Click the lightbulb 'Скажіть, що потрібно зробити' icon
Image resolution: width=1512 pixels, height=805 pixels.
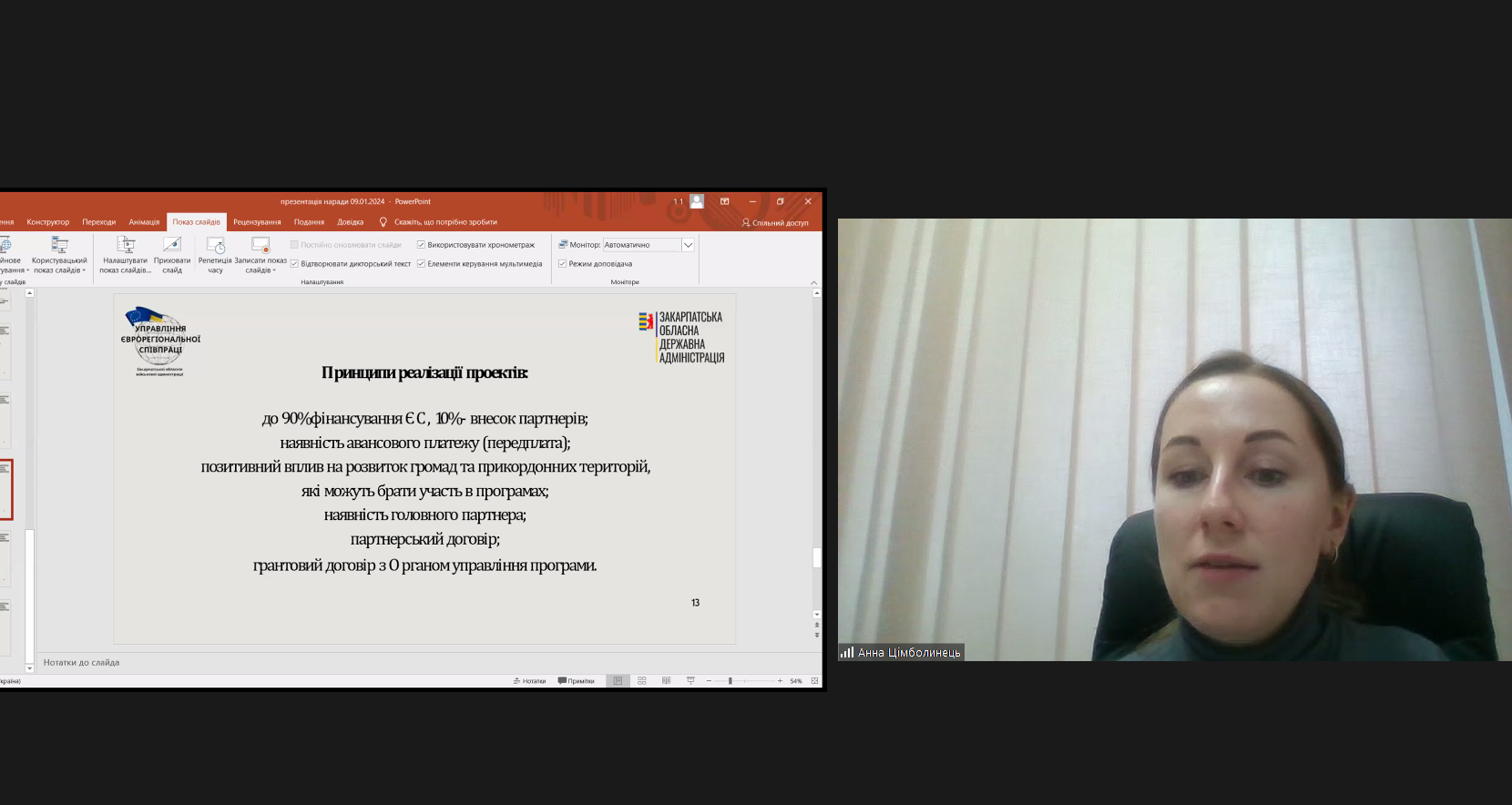coord(383,222)
